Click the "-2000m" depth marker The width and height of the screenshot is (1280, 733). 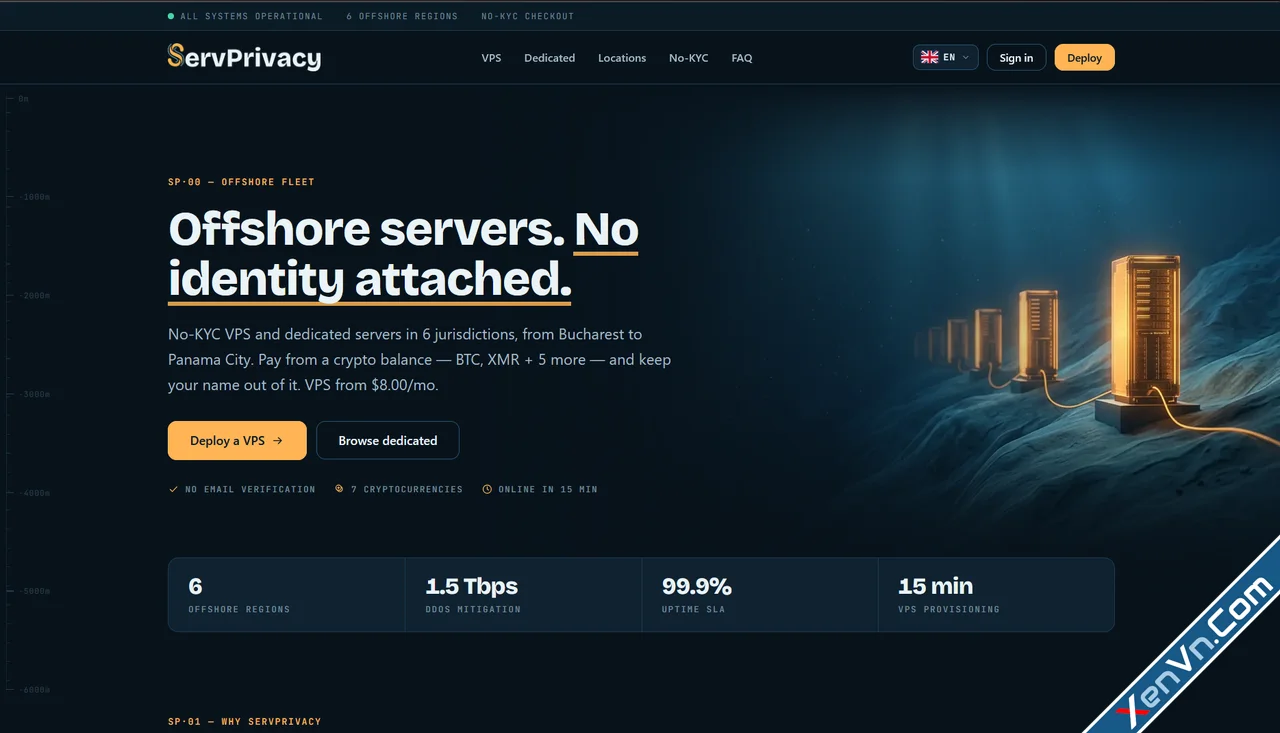pos(34,296)
